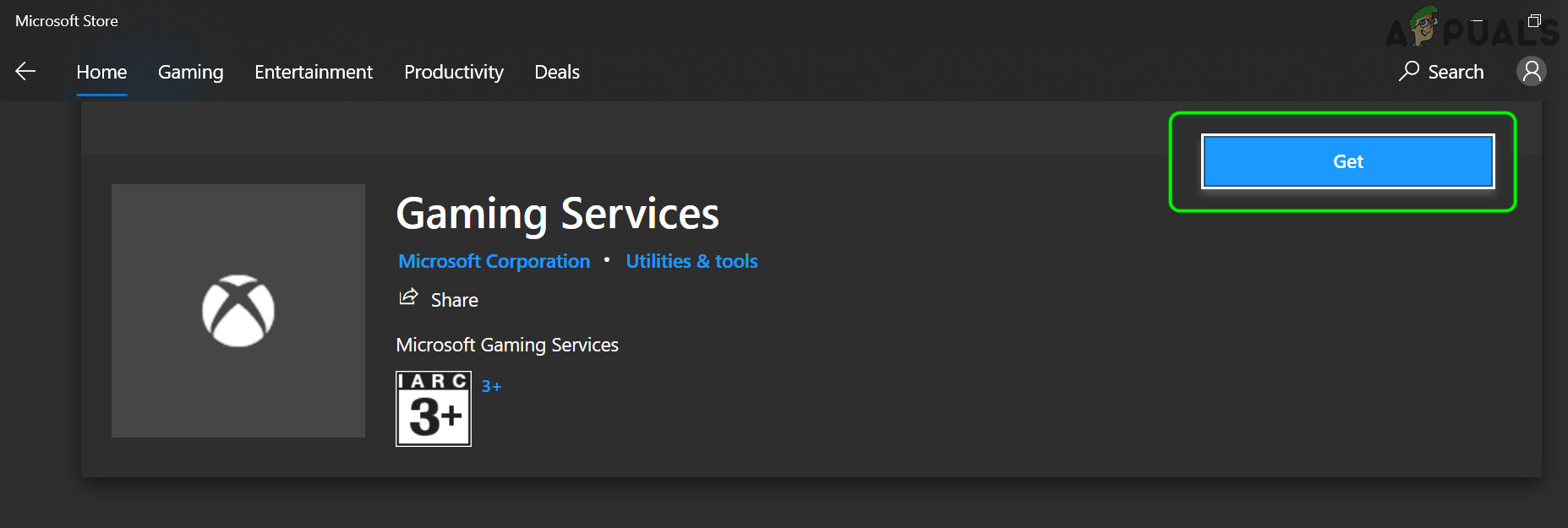The width and height of the screenshot is (1568, 528).
Task: Click the Microsoft Gaming Services description text
Action: click(x=507, y=346)
